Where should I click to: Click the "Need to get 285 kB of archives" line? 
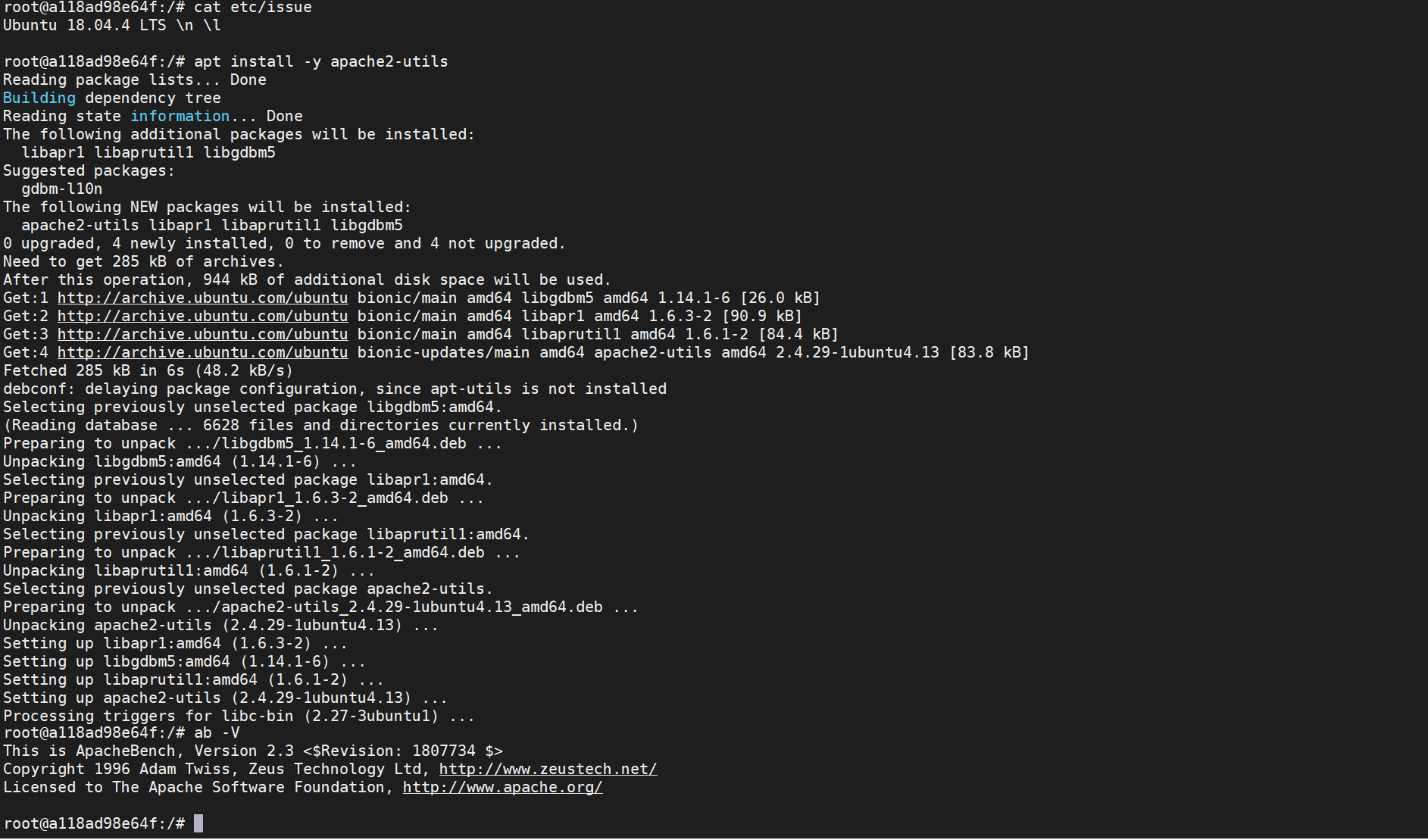(x=143, y=262)
